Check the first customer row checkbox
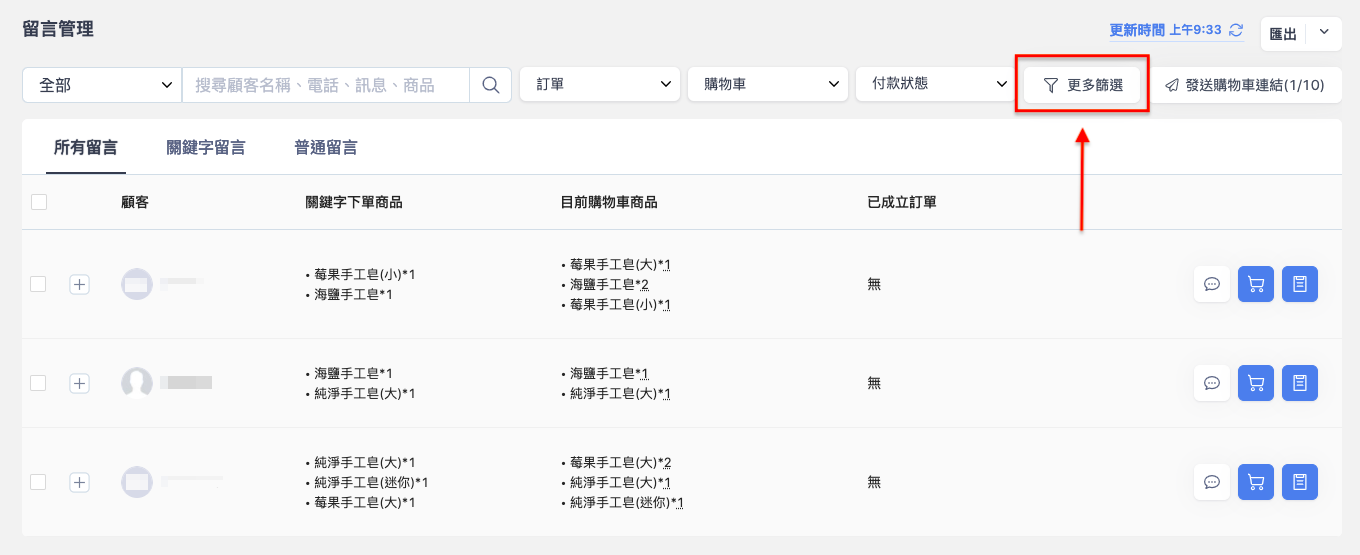This screenshot has width=1360, height=555. coord(38,284)
